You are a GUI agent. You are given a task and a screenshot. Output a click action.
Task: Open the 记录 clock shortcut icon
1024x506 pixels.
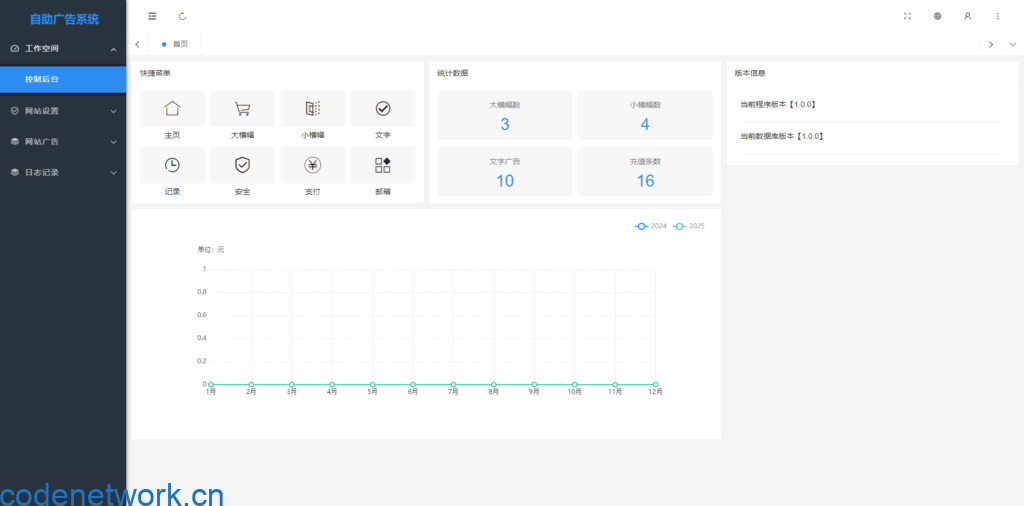172,165
